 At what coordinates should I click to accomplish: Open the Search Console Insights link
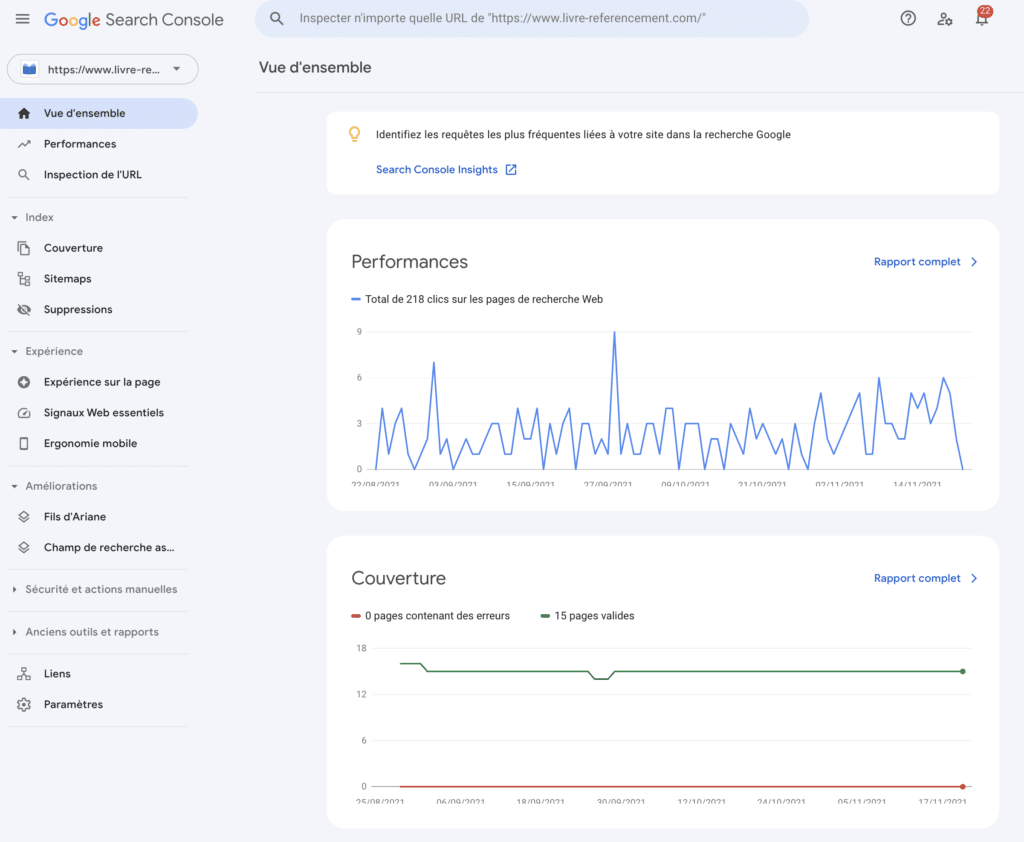pyautogui.click(x=436, y=170)
